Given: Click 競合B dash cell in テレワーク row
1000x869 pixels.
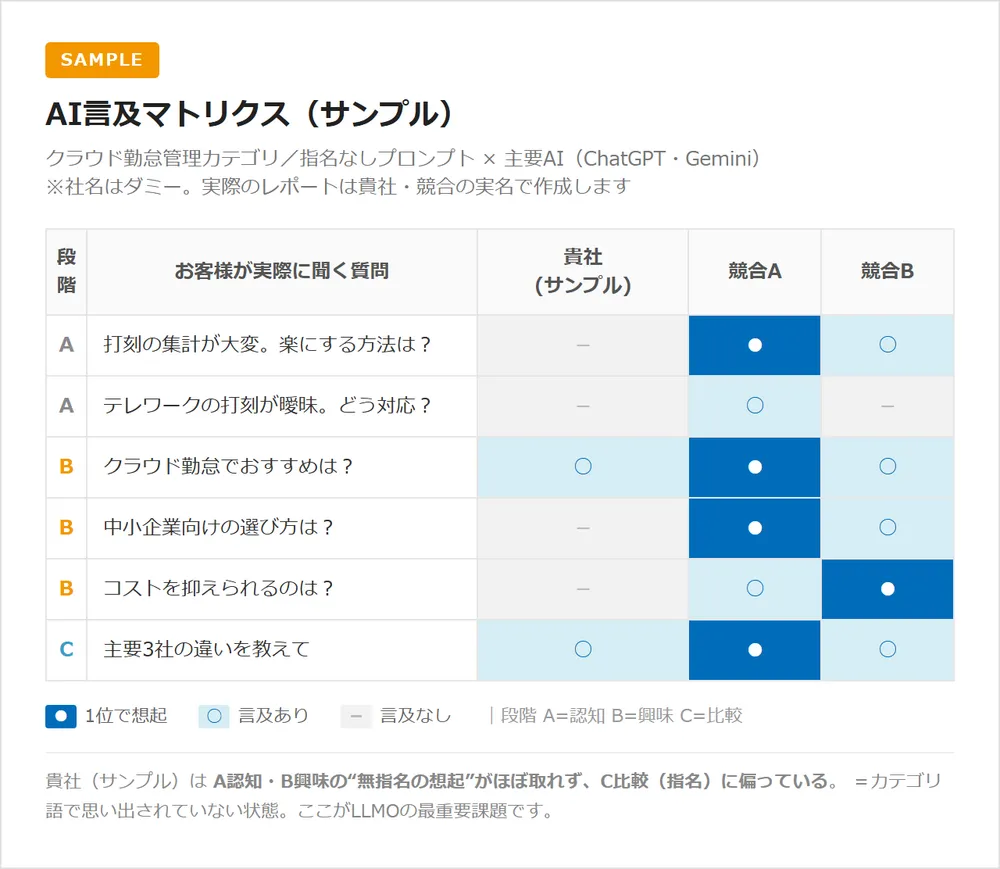Looking at the screenshot, I should coord(887,405).
